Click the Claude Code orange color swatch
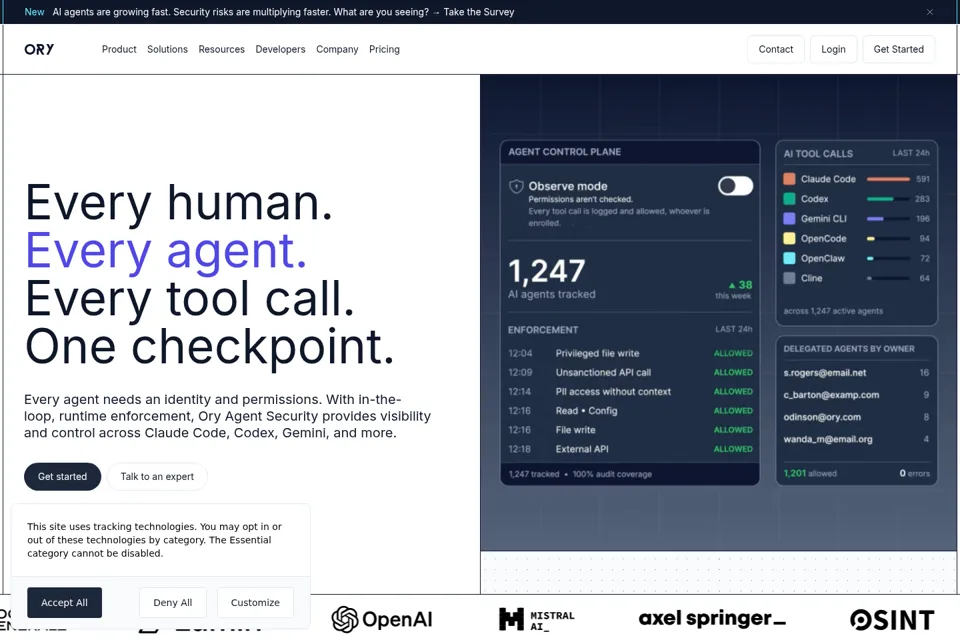The image size is (960, 640). point(789,179)
